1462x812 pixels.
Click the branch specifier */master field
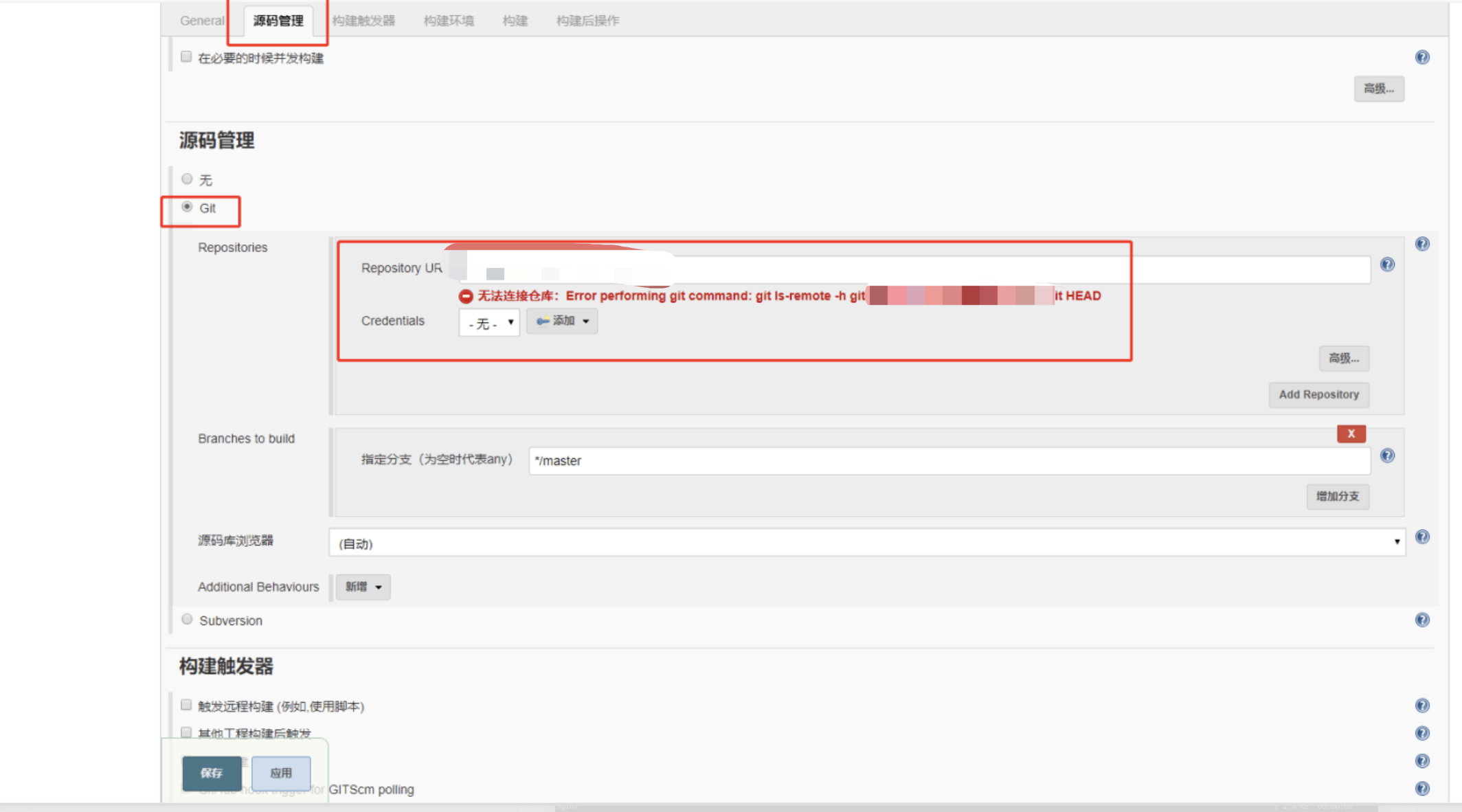coord(948,461)
